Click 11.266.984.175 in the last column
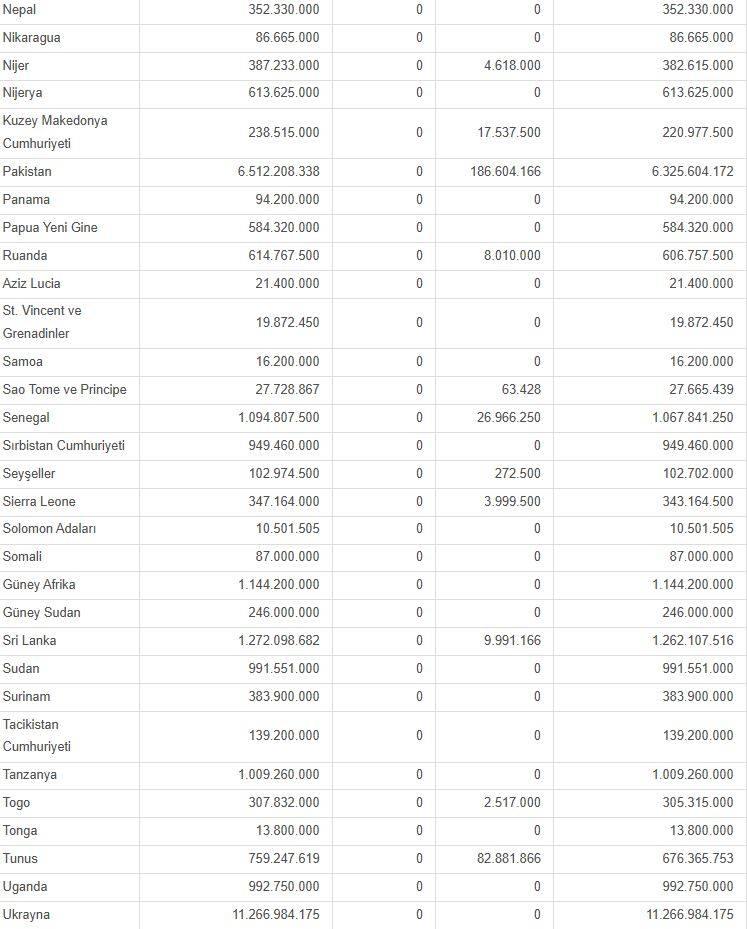The image size is (747, 929). pyautogui.click(x=690, y=915)
